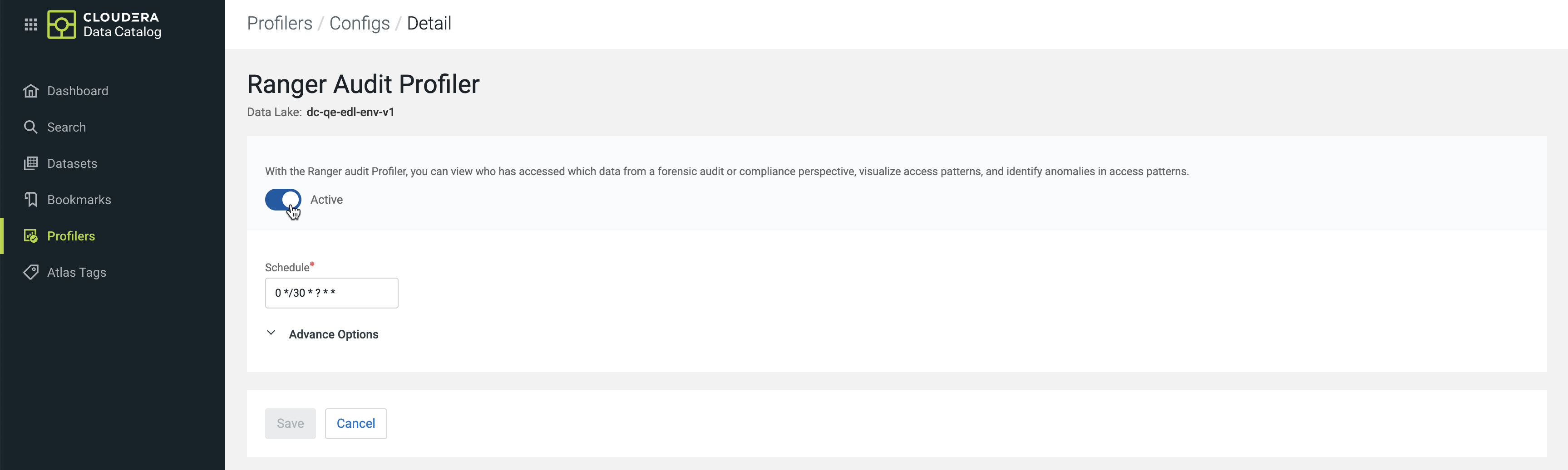This screenshot has height=470, width=1568.
Task: Click the Datasets table icon
Action: [x=30, y=164]
